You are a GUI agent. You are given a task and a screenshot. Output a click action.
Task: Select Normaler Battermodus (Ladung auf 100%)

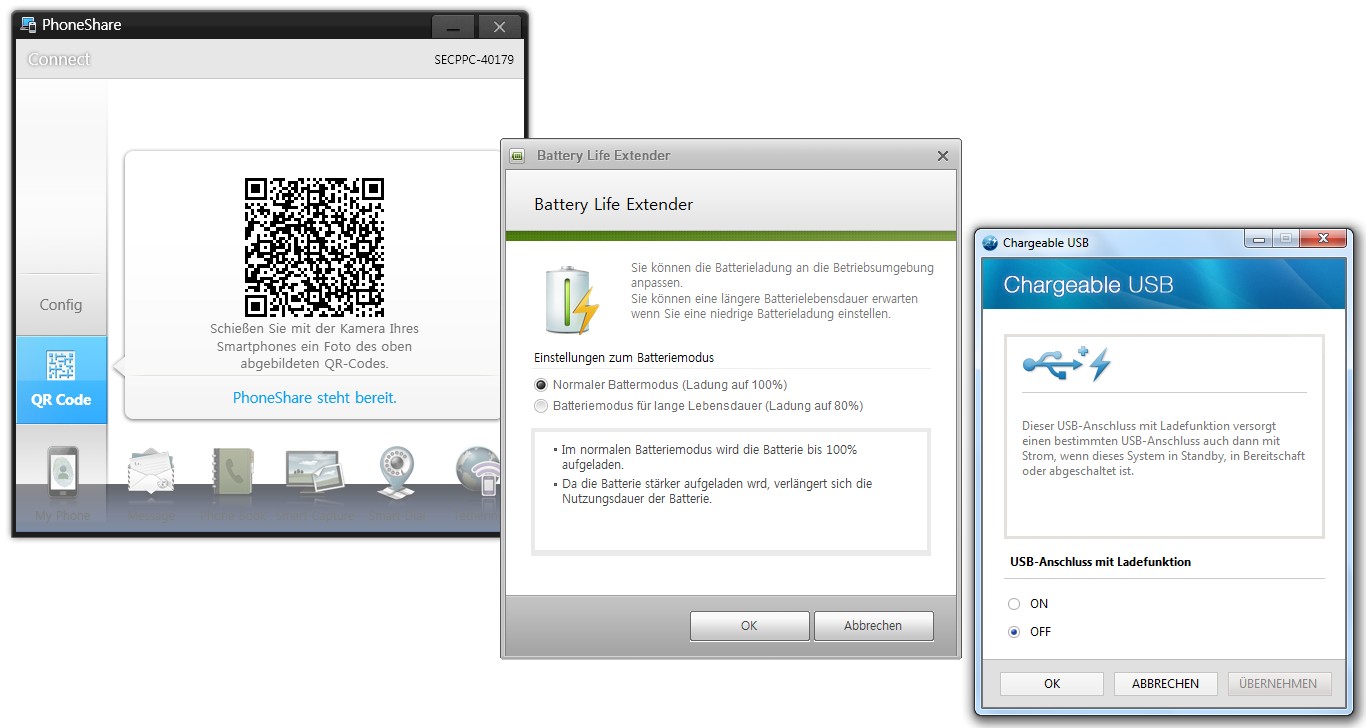pyautogui.click(x=541, y=385)
